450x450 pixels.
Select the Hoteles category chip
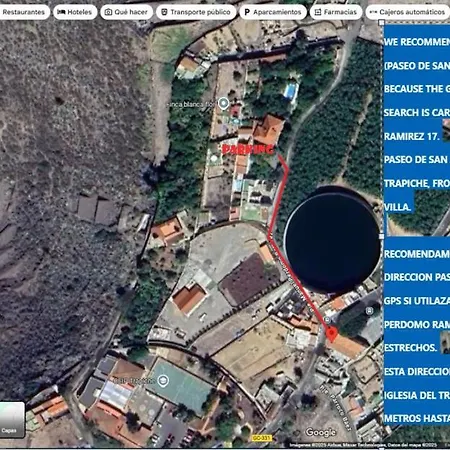[x=75, y=12]
